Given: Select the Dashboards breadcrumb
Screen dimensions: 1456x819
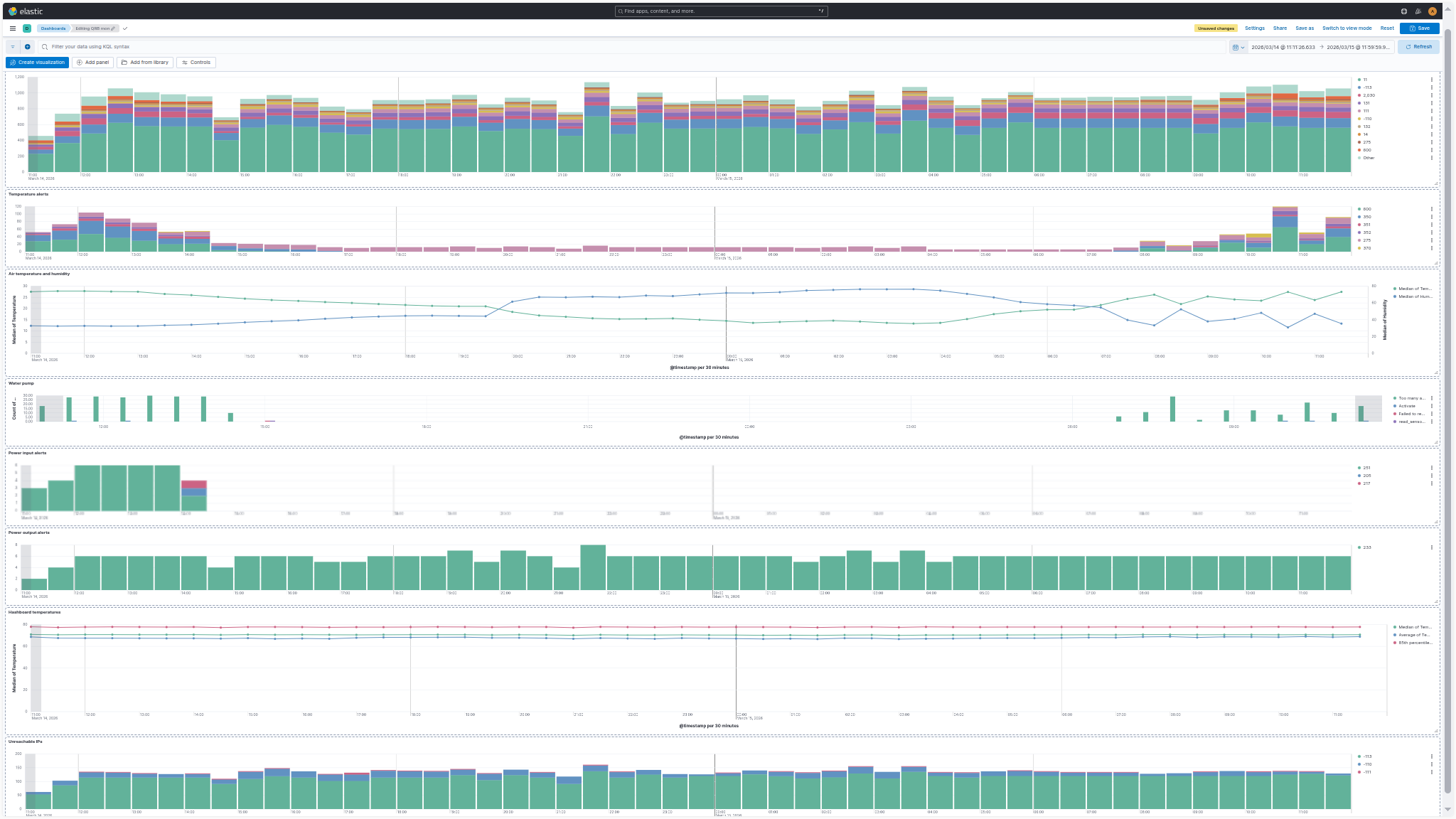Looking at the screenshot, I should pyautogui.click(x=54, y=28).
